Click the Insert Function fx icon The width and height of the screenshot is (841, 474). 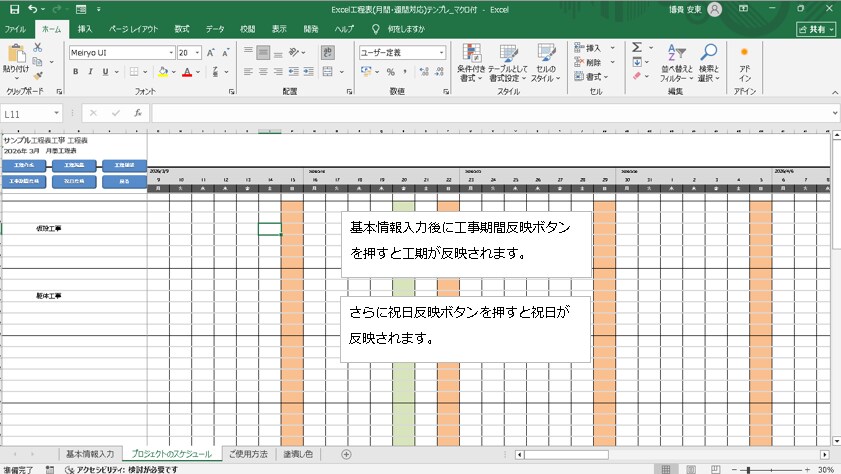click(138, 113)
